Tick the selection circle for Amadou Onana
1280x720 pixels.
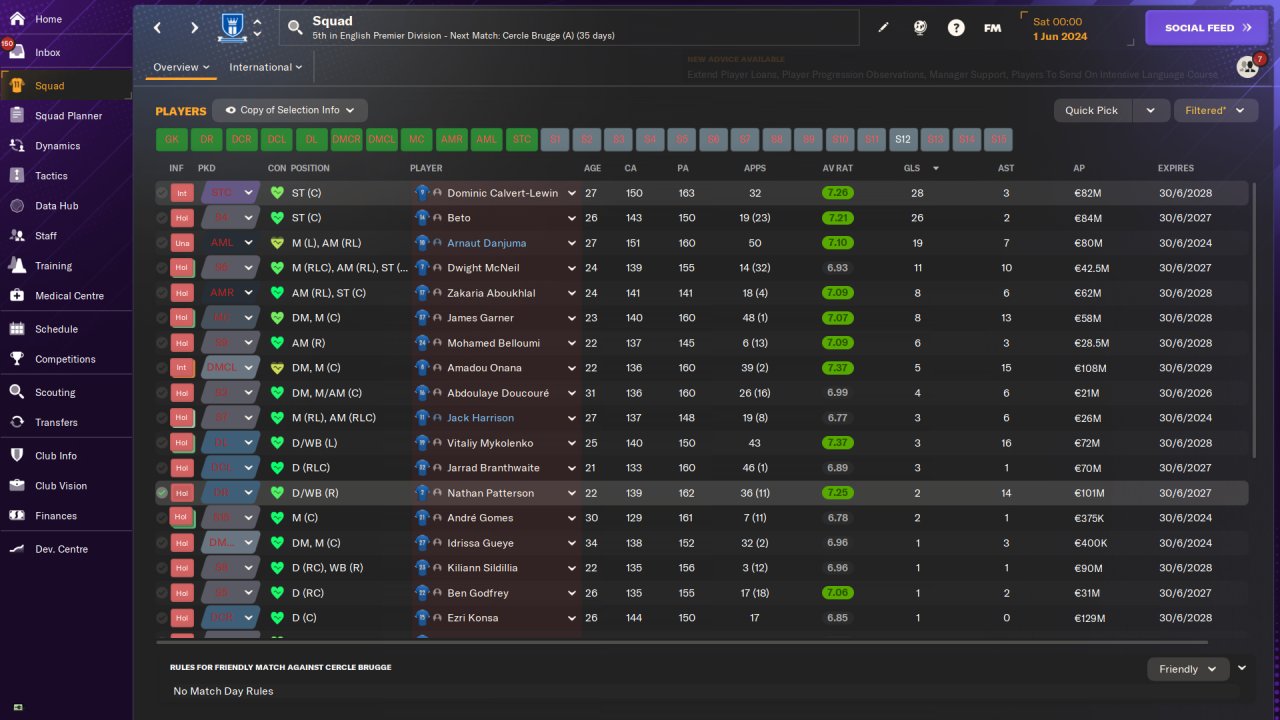click(x=162, y=368)
